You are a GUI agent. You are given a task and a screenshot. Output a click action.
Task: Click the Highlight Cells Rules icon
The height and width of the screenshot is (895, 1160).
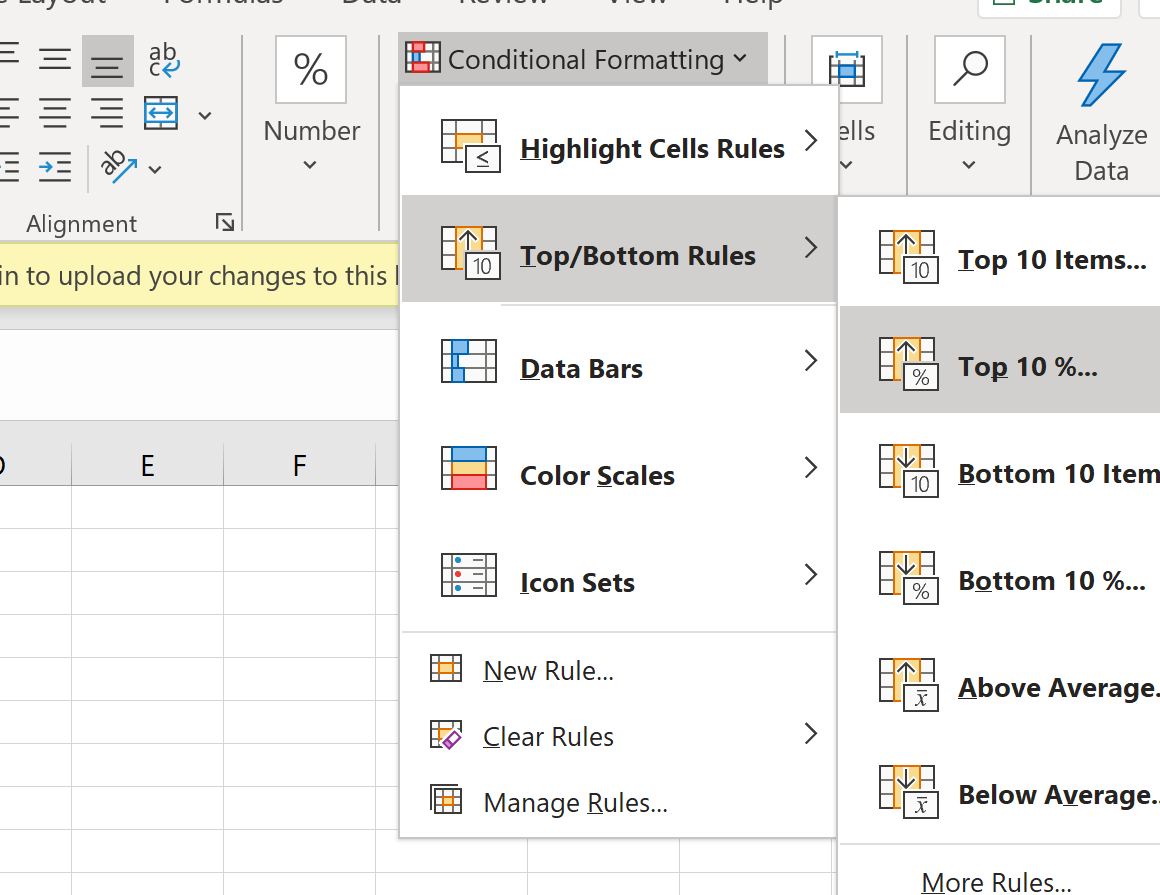[x=471, y=145]
